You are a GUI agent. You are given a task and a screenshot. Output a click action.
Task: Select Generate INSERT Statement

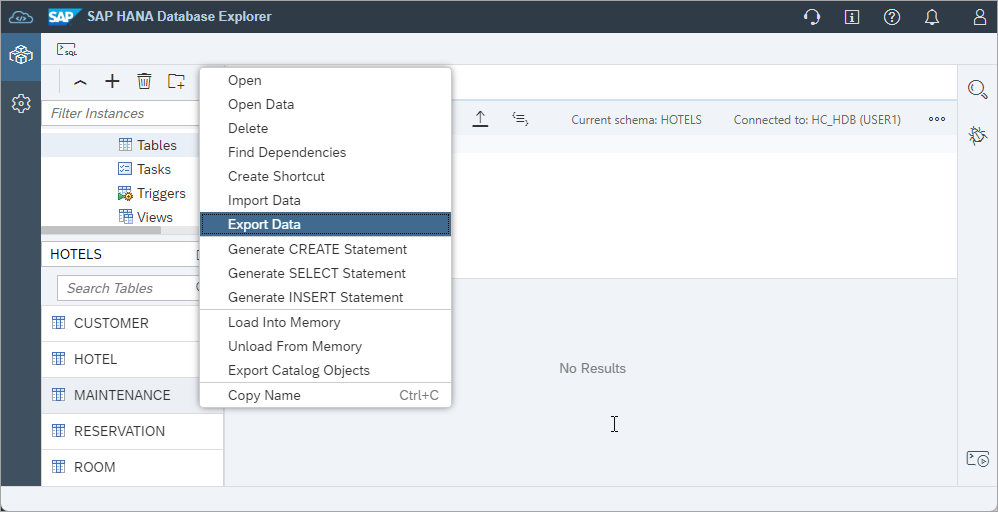coord(325,297)
